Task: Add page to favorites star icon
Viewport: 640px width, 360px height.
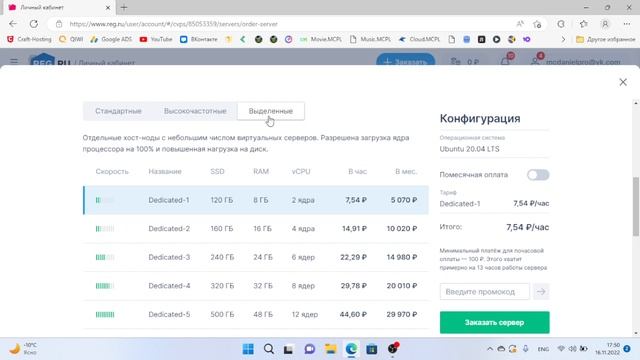Action: click(537, 24)
